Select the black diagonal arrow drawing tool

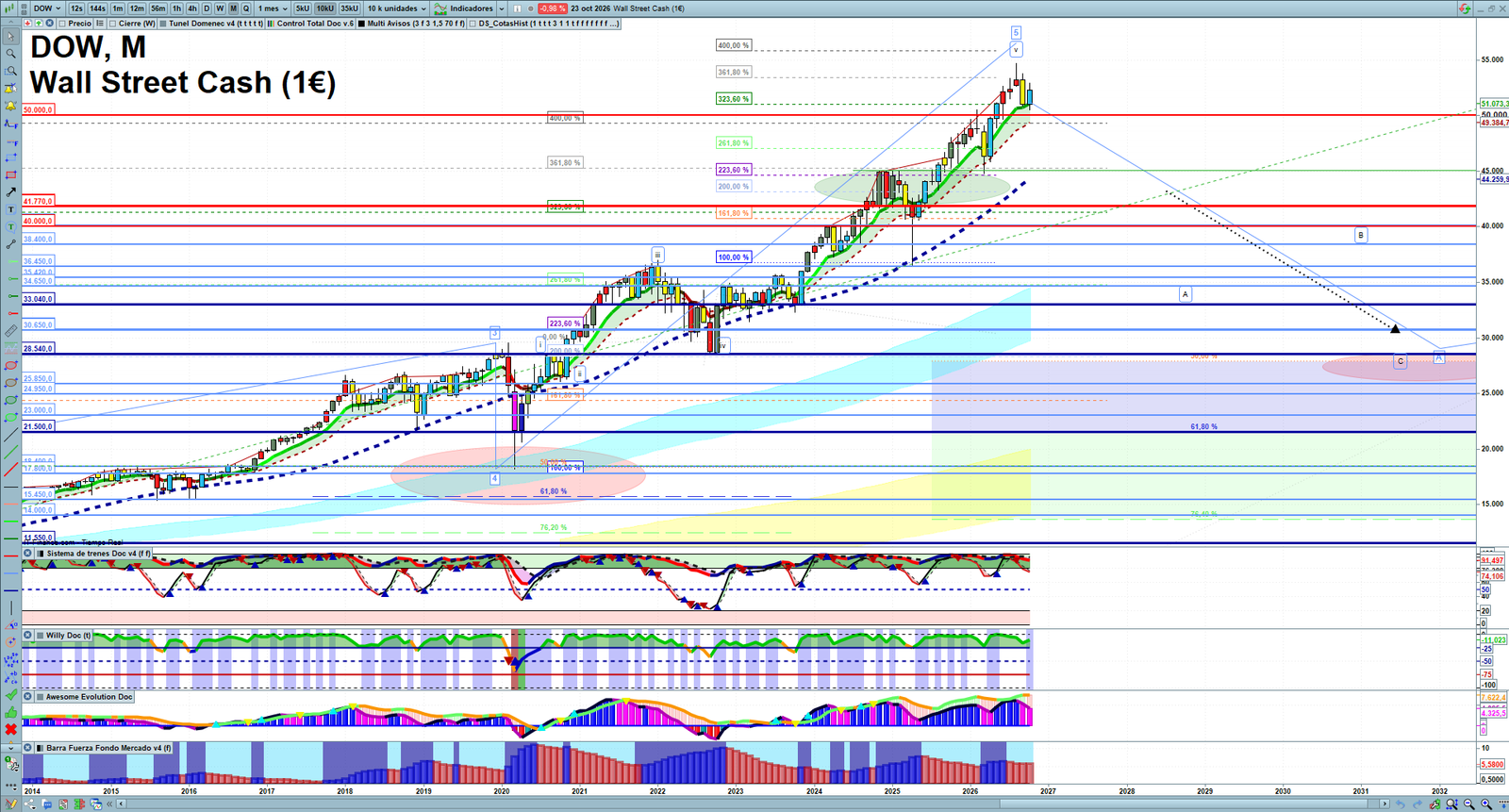(x=10, y=192)
